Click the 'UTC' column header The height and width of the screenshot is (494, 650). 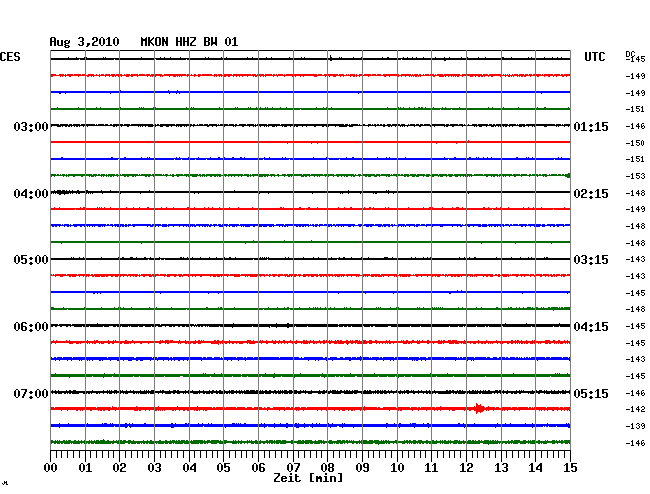tap(594, 57)
